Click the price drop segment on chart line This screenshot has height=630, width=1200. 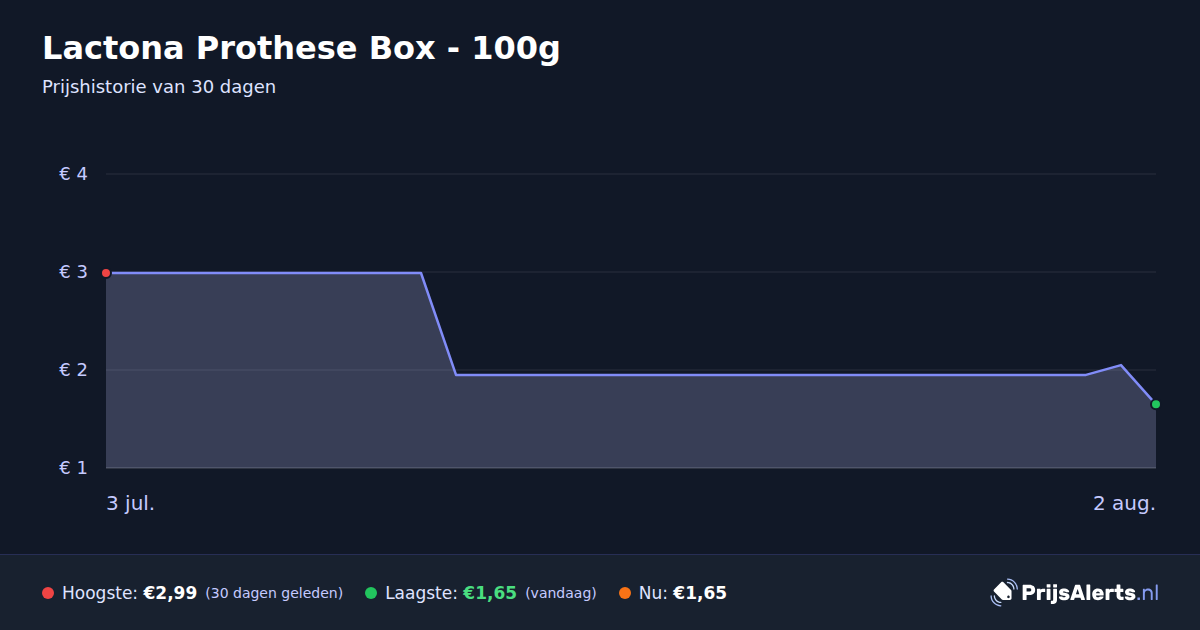(438, 323)
